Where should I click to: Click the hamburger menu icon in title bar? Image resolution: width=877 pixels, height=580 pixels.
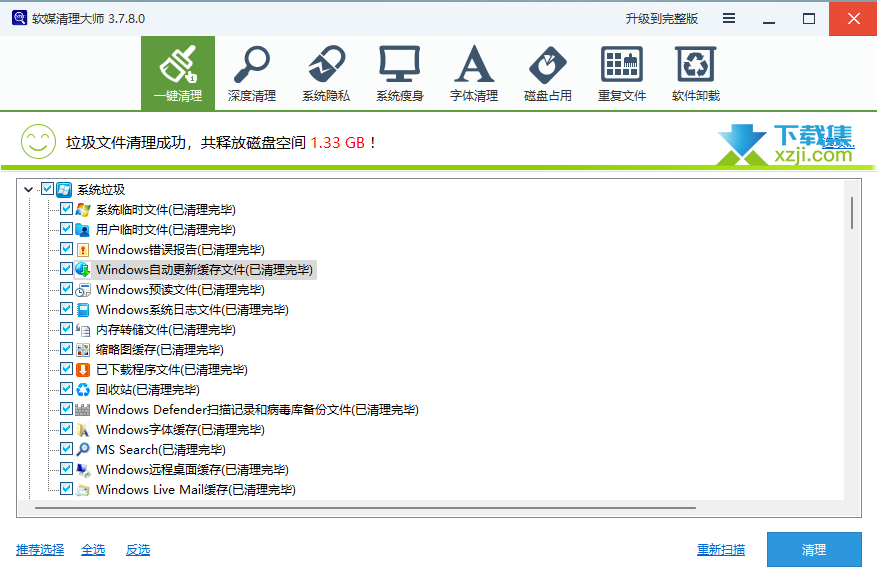coord(729,18)
